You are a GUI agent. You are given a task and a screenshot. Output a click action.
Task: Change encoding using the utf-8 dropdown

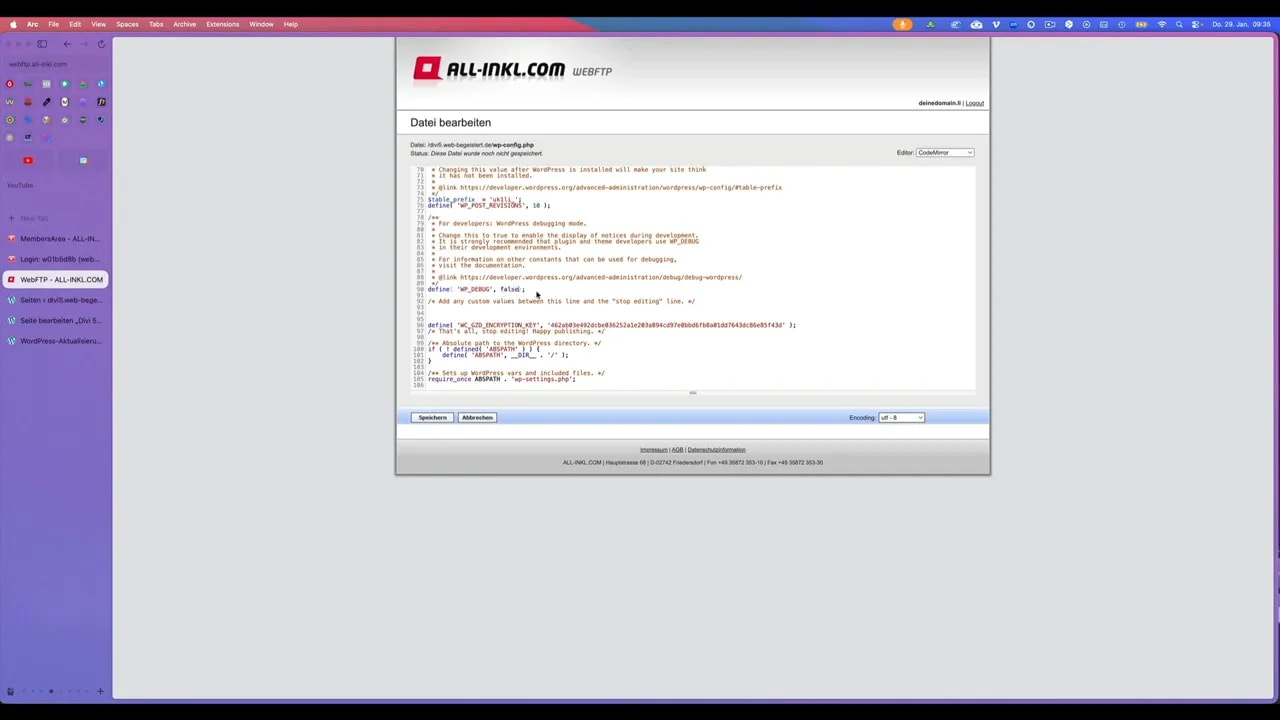(898, 417)
